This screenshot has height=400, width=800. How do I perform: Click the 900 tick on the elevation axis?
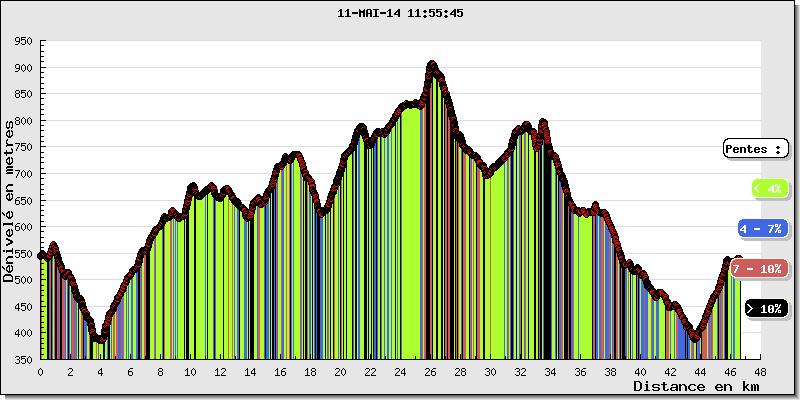[23, 67]
